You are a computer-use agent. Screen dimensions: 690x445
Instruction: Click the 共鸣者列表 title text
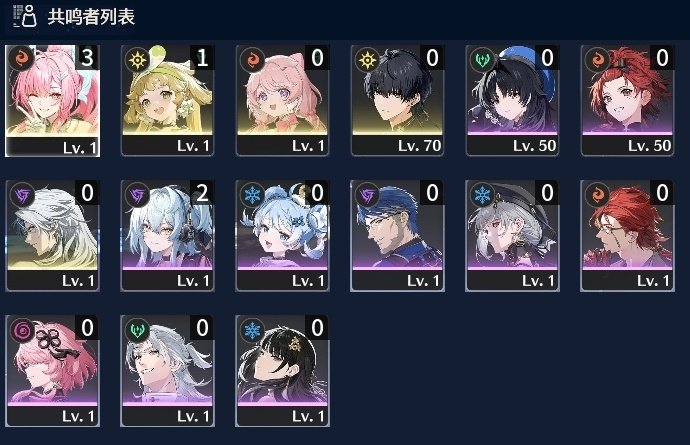point(91,17)
